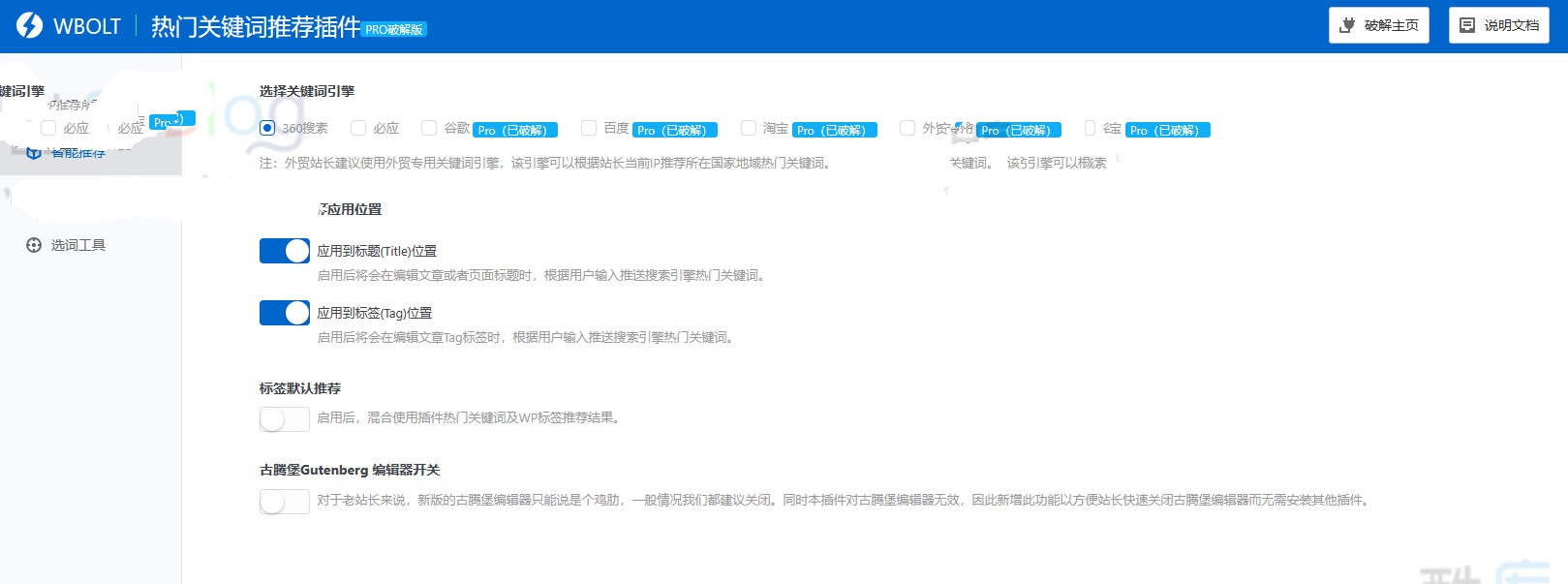Click the 对于老站长来说 Gutenberg description

point(845,500)
